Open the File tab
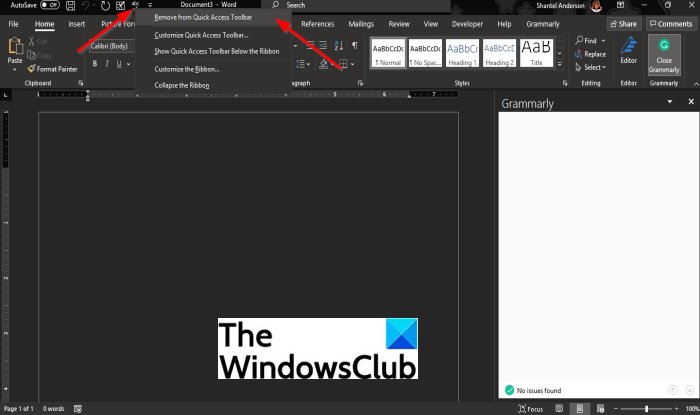 [14, 24]
